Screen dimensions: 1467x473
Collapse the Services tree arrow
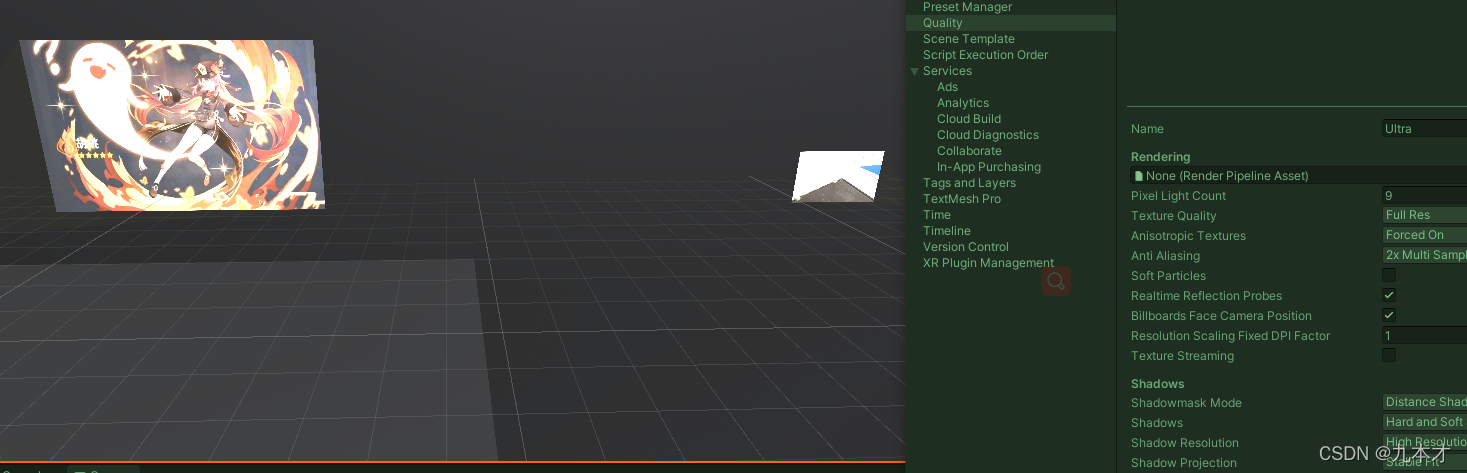pos(914,71)
